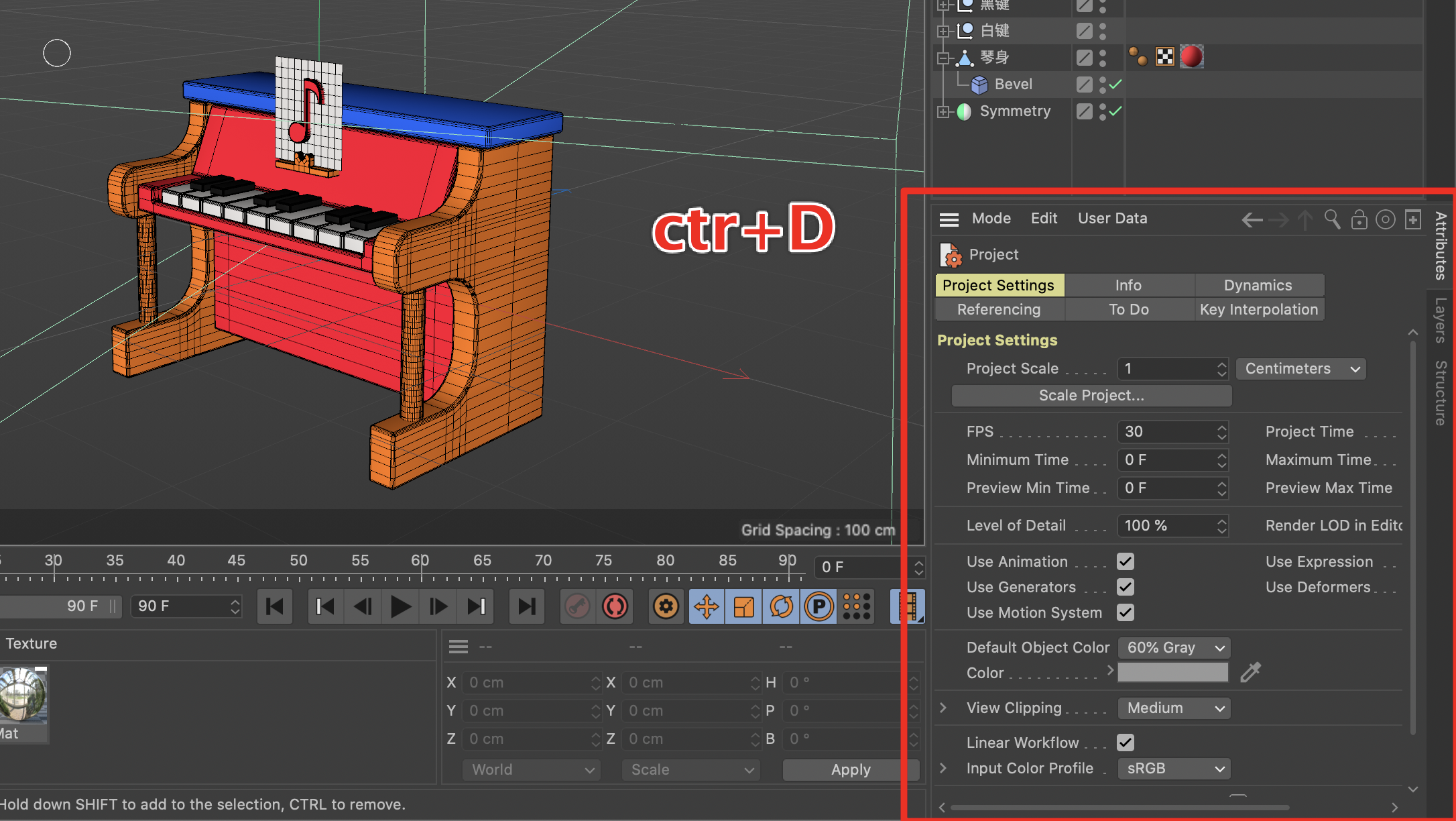Toggle Rotation keyframe recording icon
Screen dimensions: 1456x821
781,606
